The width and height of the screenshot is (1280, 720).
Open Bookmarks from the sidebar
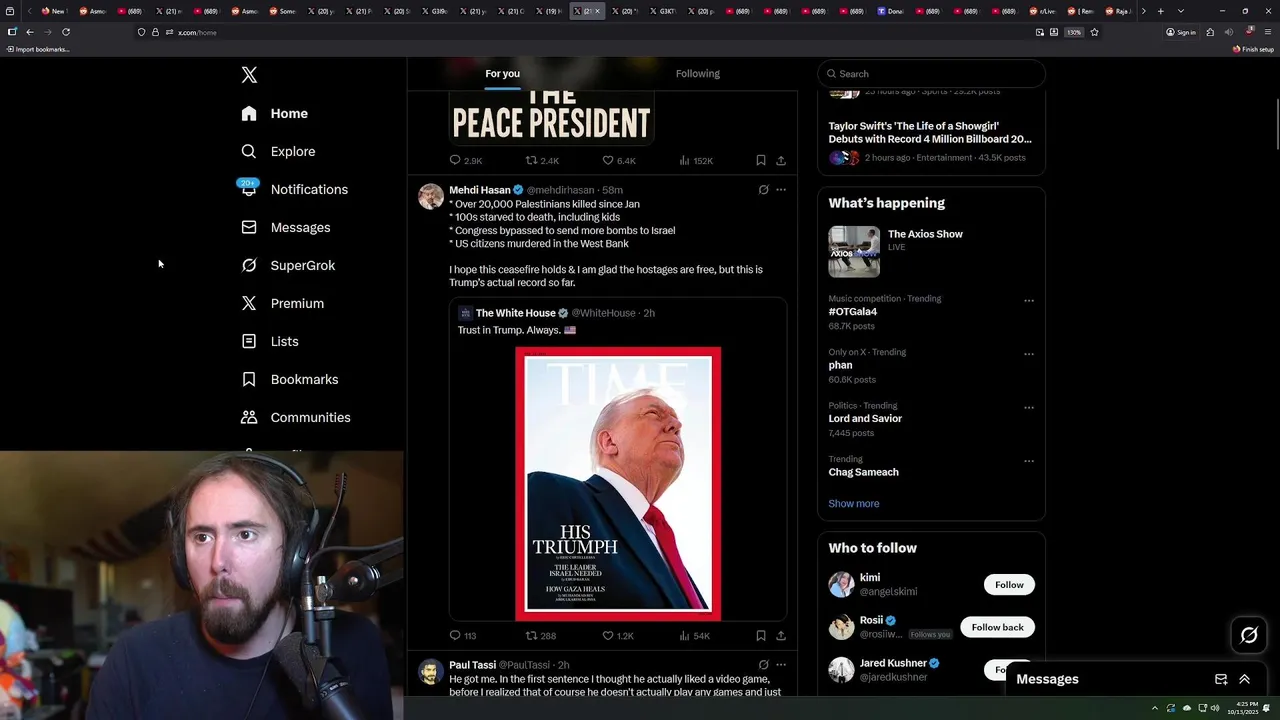click(290, 380)
